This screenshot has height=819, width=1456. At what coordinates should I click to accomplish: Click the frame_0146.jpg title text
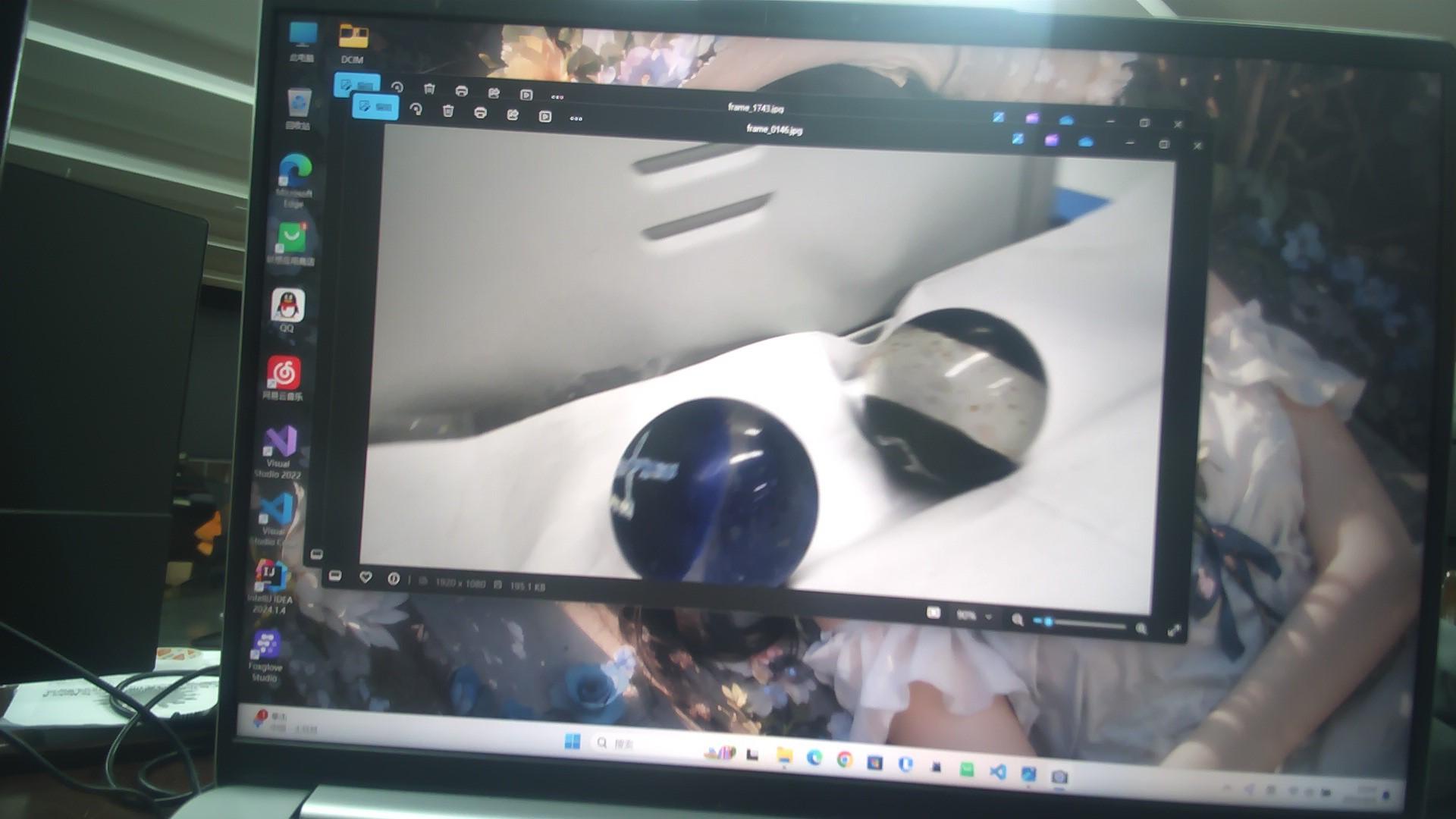coord(774,129)
